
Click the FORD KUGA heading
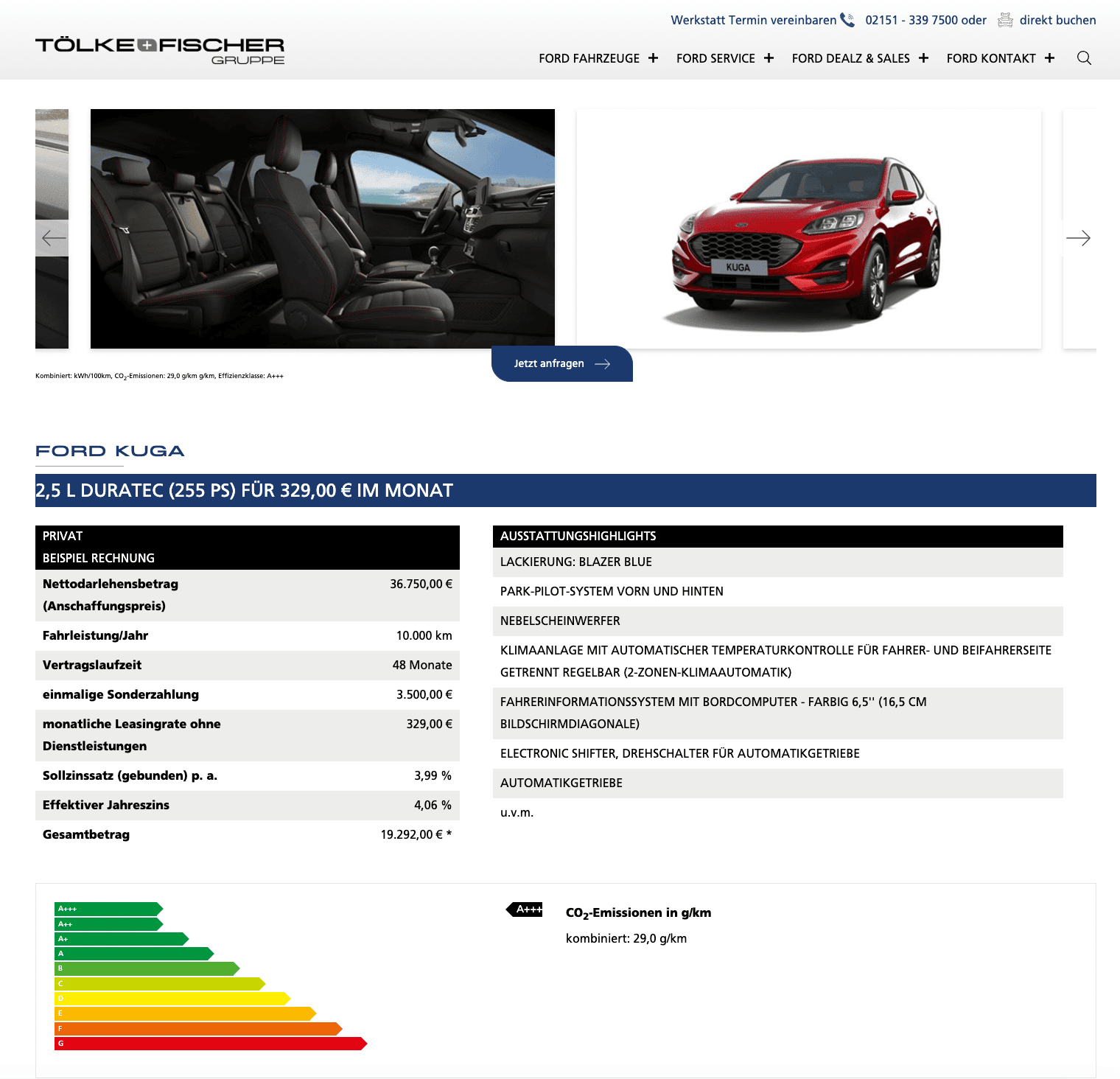(110, 451)
